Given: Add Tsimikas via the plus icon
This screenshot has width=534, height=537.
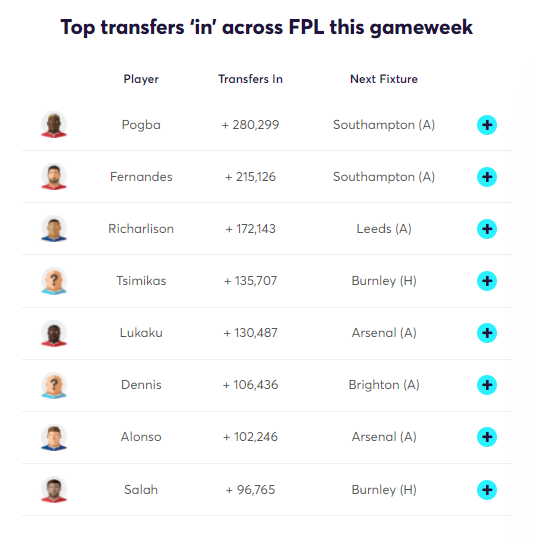Looking at the screenshot, I should click(487, 281).
